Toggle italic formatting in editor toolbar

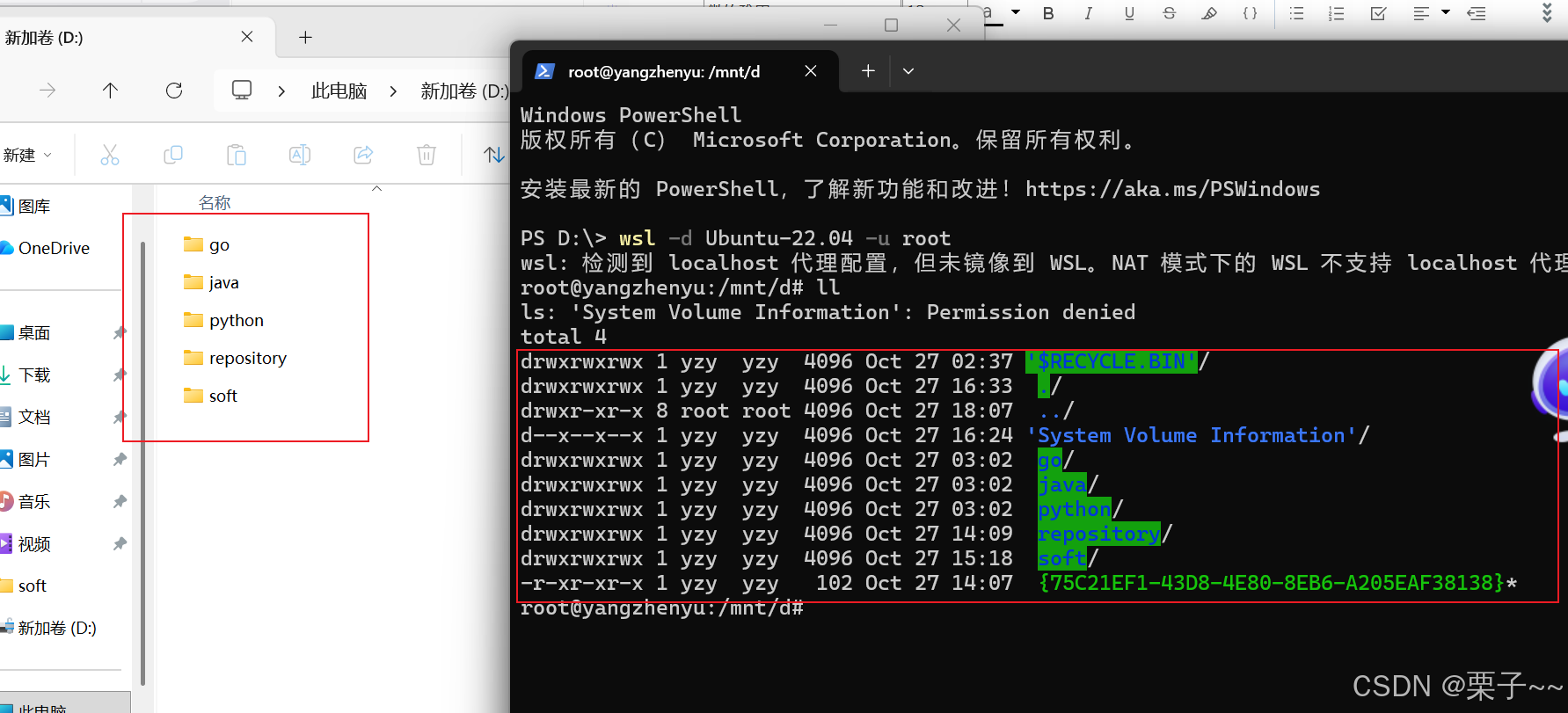pos(1088,13)
